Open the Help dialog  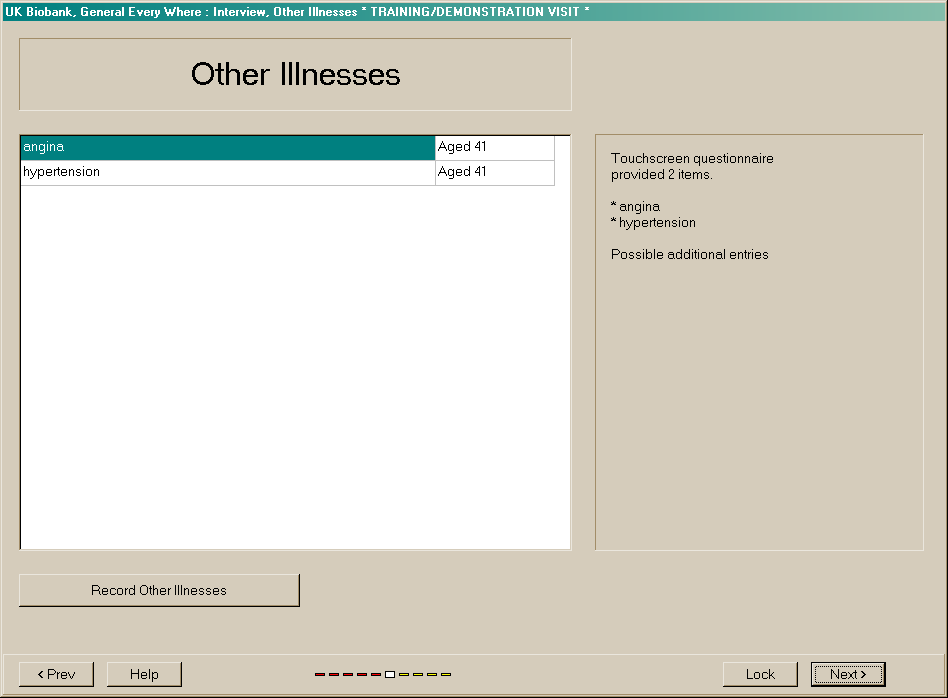point(144,674)
